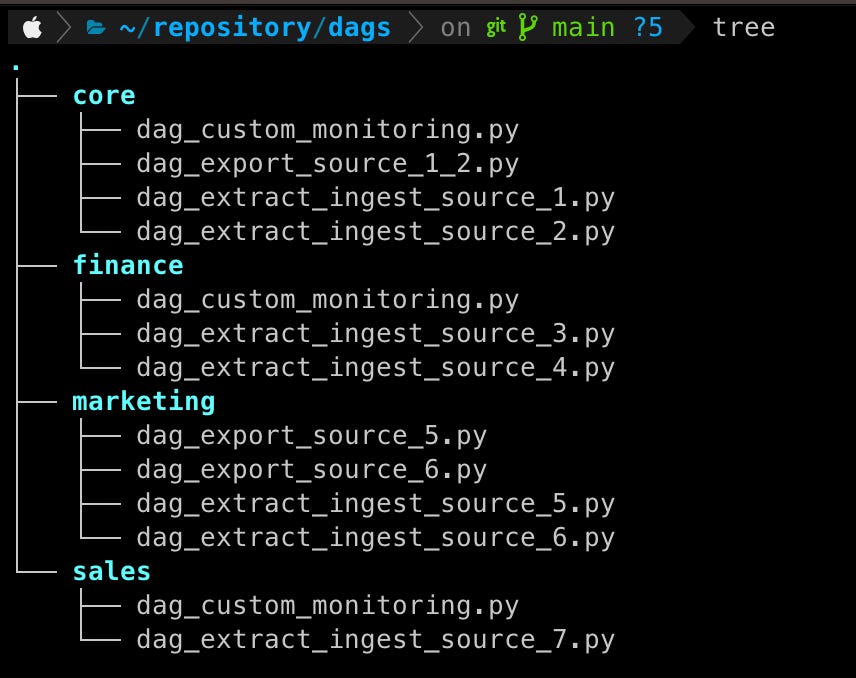Click the main branch name
This screenshot has width=856, height=678.
[x=583, y=27]
